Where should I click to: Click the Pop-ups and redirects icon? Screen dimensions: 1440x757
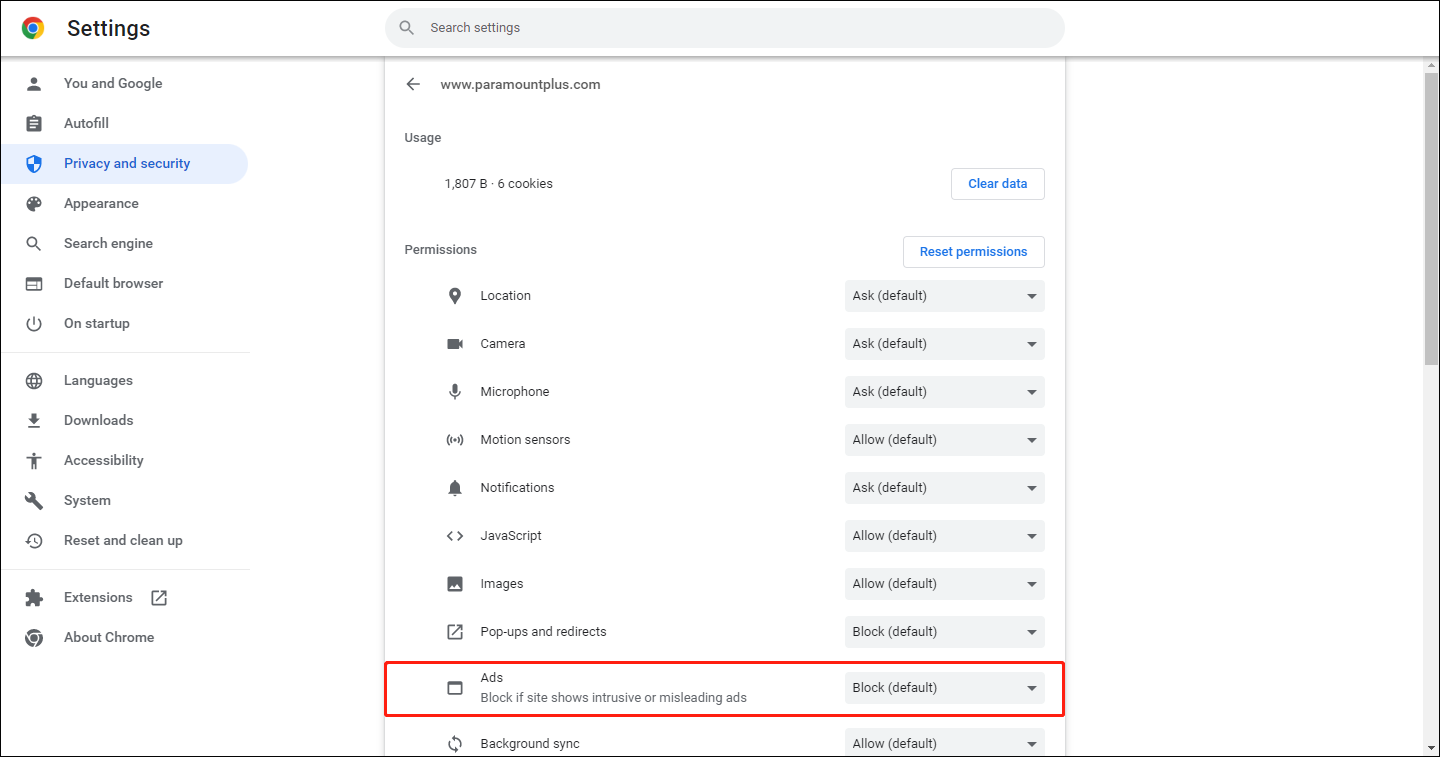tap(455, 631)
